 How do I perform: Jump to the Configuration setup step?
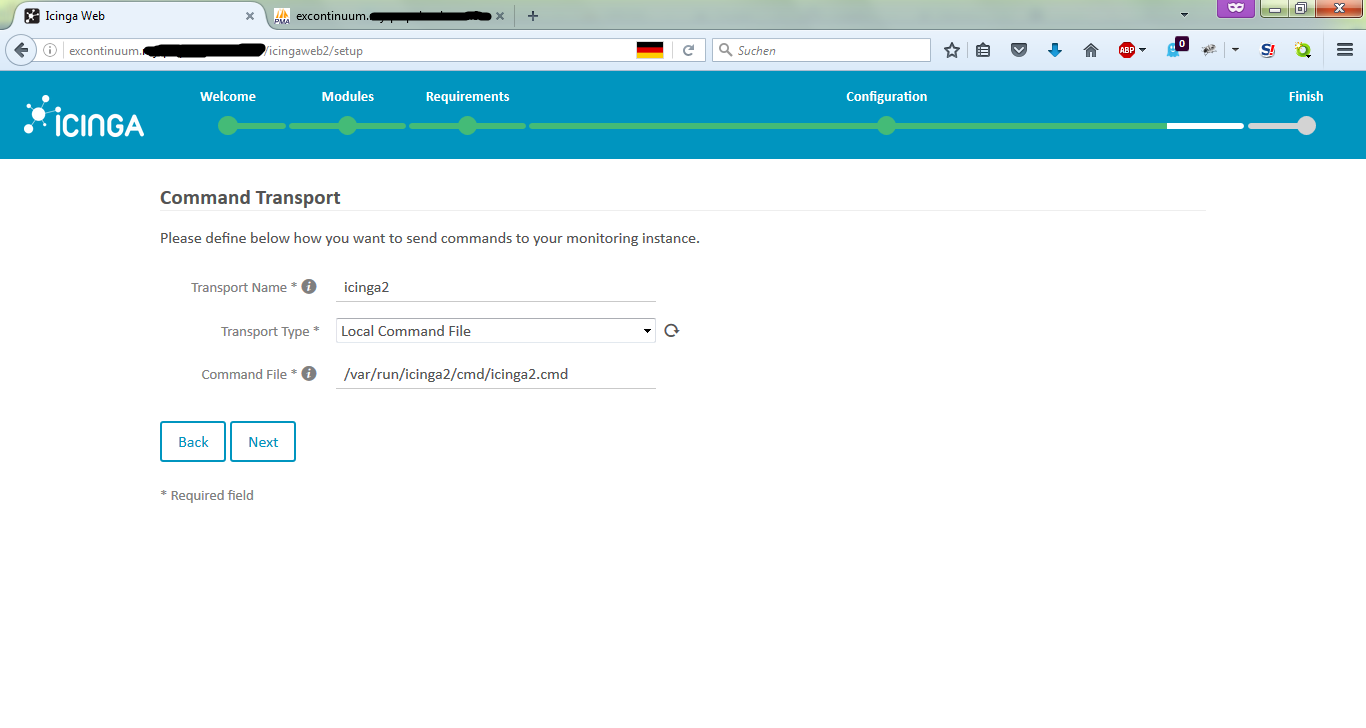pyautogui.click(x=887, y=97)
